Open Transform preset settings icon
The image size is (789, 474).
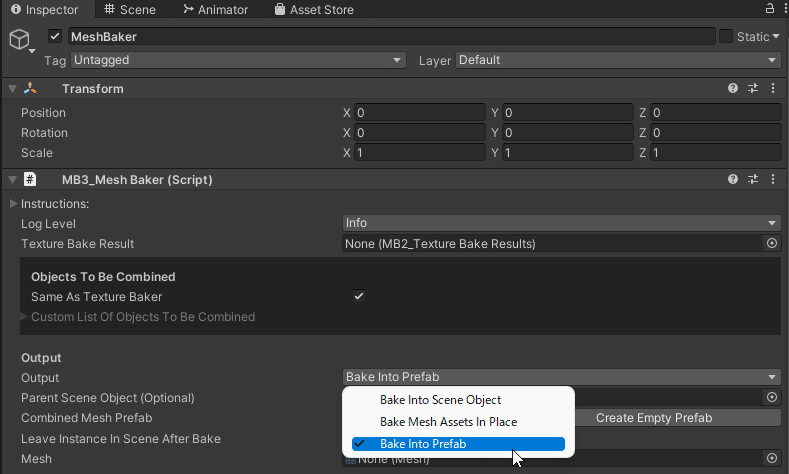click(x=753, y=89)
